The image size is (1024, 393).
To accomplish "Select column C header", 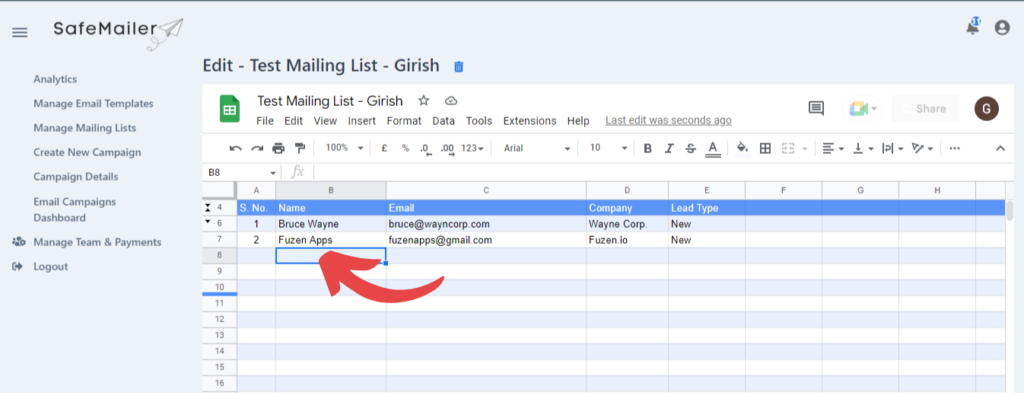I will pyautogui.click(x=486, y=190).
